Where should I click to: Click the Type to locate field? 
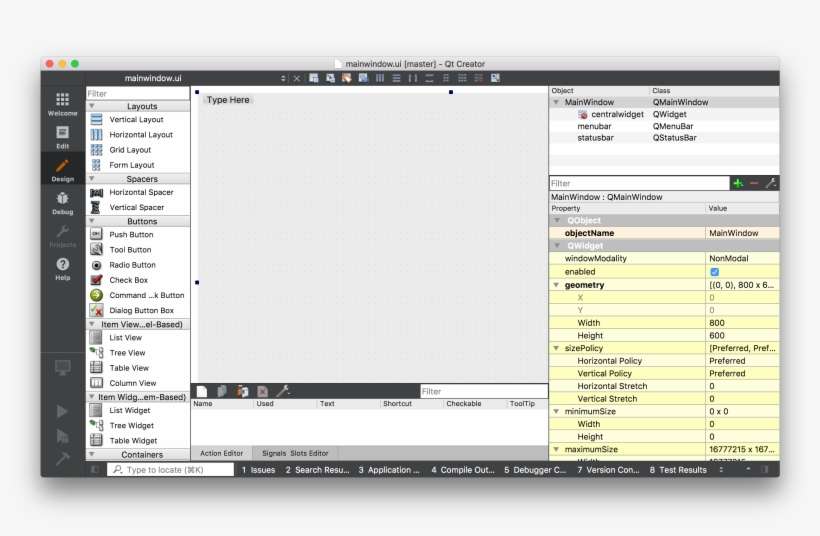(x=171, y=470)
